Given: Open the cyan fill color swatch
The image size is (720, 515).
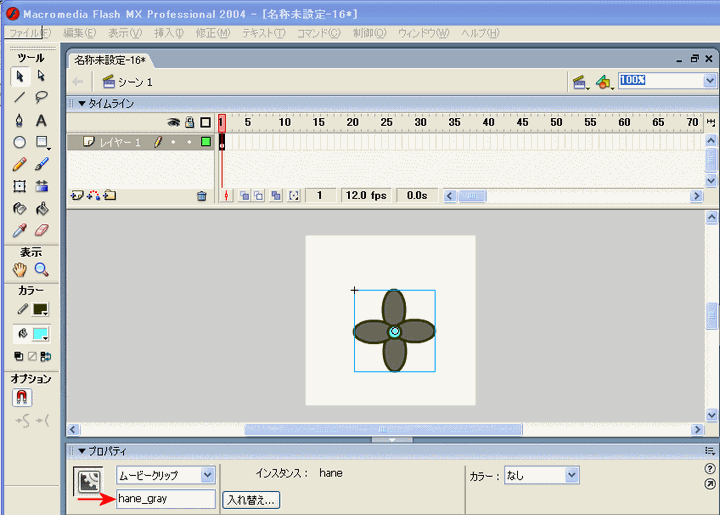Looking at the screenshot, I should pyautogui.click(x=40, y=334).
